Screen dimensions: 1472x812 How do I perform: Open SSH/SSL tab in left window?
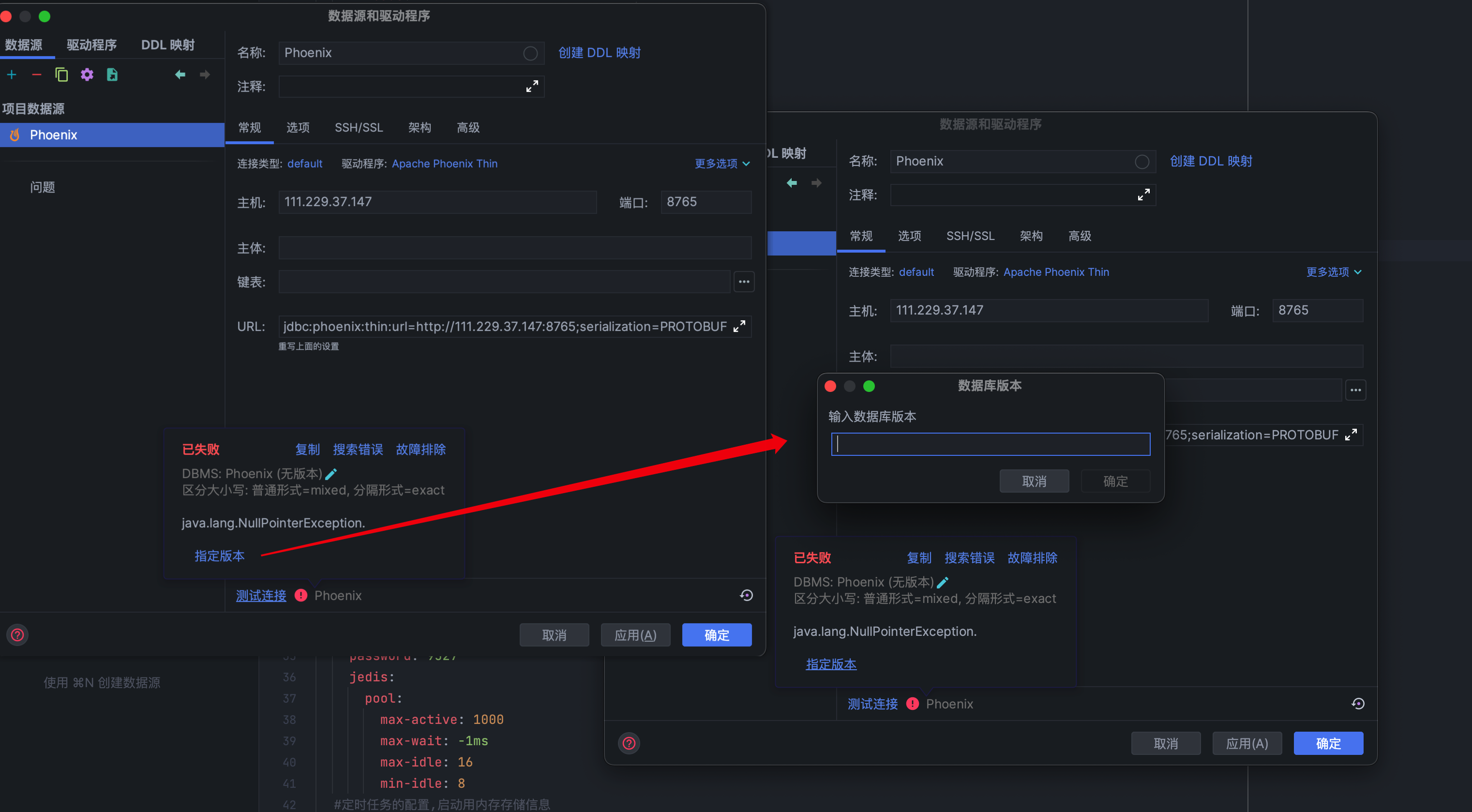click(x=359, y=127)
